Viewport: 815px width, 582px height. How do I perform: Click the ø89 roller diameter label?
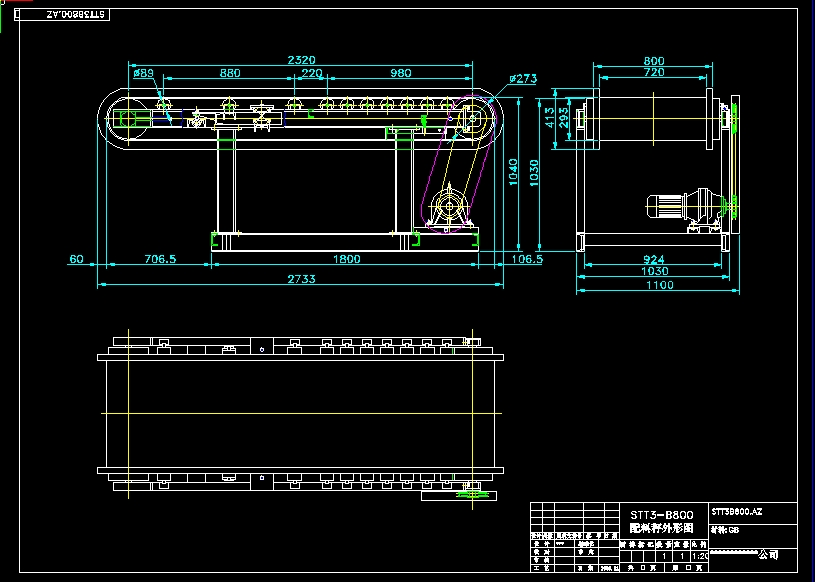coord(143,73)
